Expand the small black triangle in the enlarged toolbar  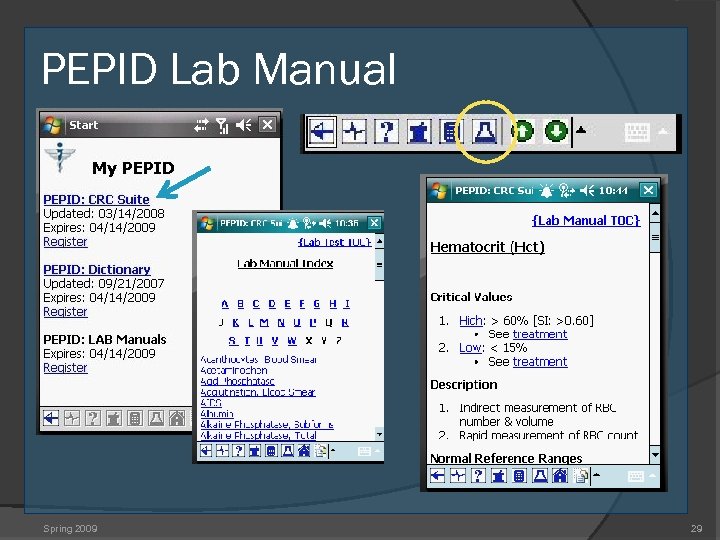click(x=581, y=130)
